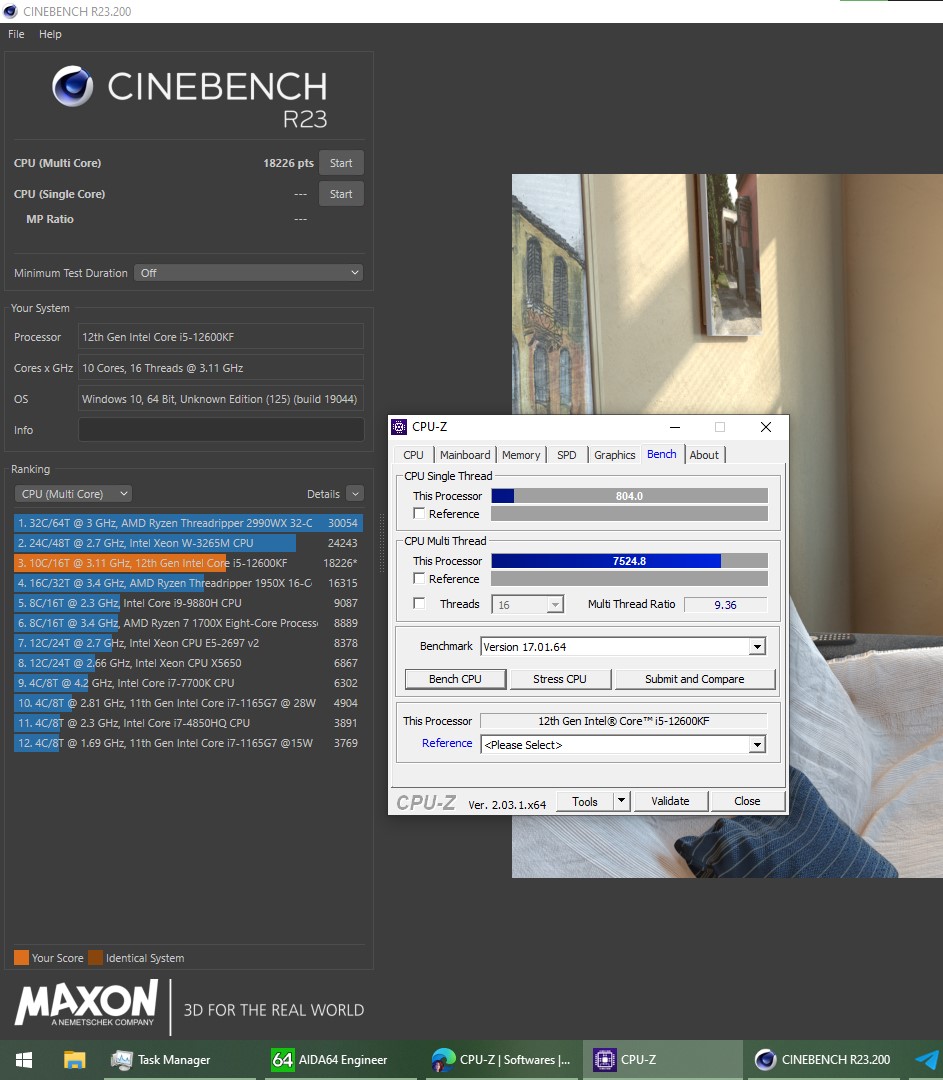Click the Tools button in CPU-Z
Image resolution: width=943 pixels, height=1080 pixels.
coord(585,801)
